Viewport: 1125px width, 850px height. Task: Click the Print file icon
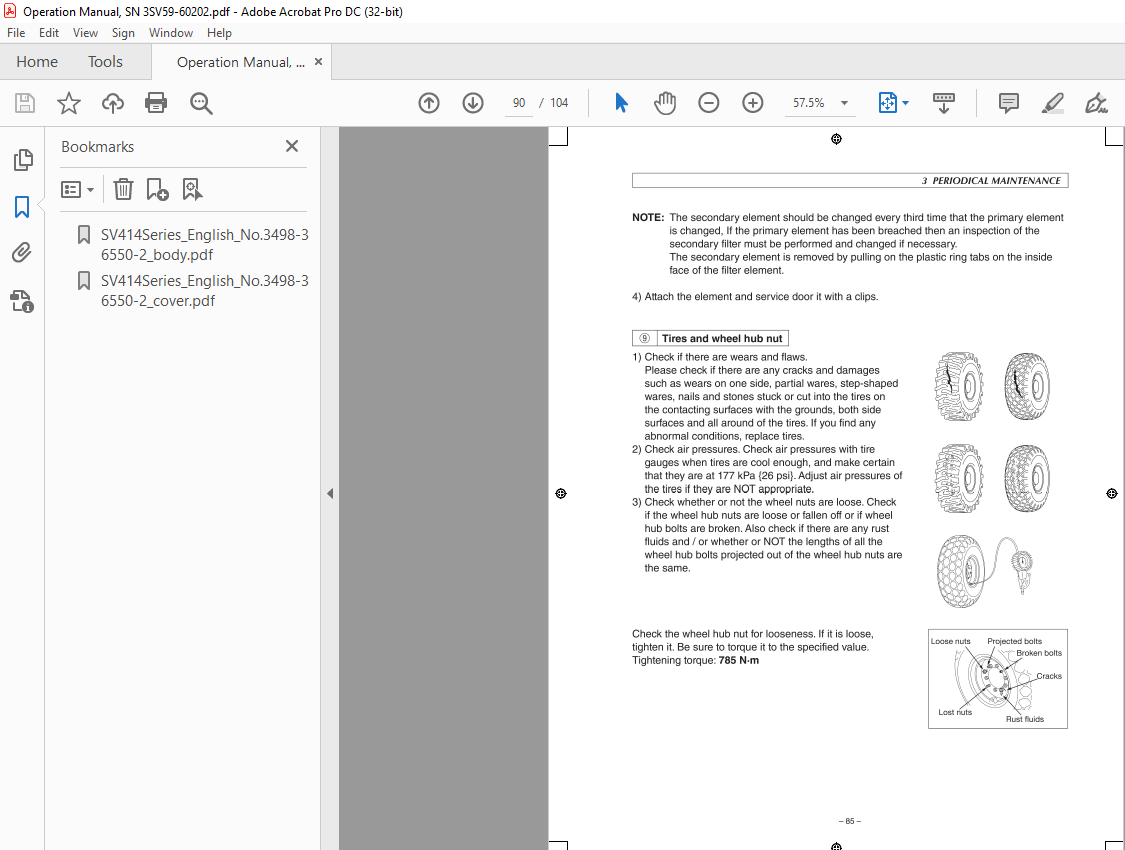click(156, 103)
